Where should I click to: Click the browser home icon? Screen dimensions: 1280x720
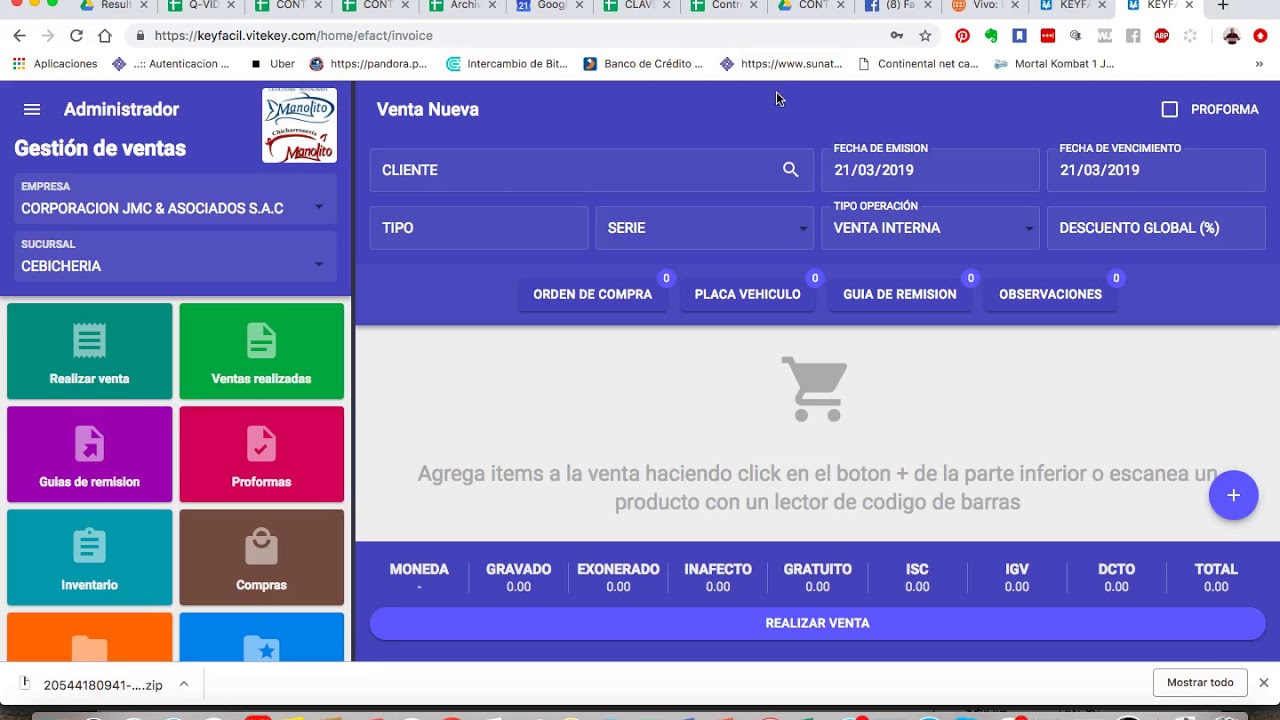pos(104,36)
